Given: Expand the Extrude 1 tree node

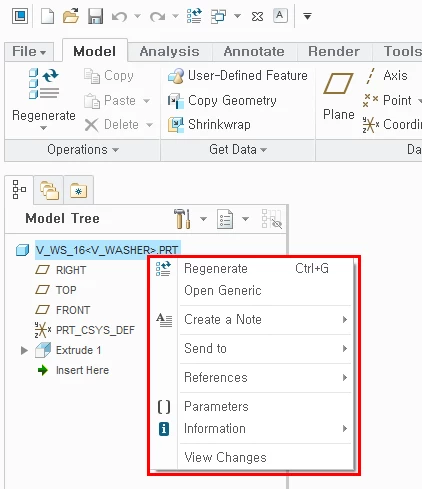Looking at the screenshot, I should tap(24, 350).
